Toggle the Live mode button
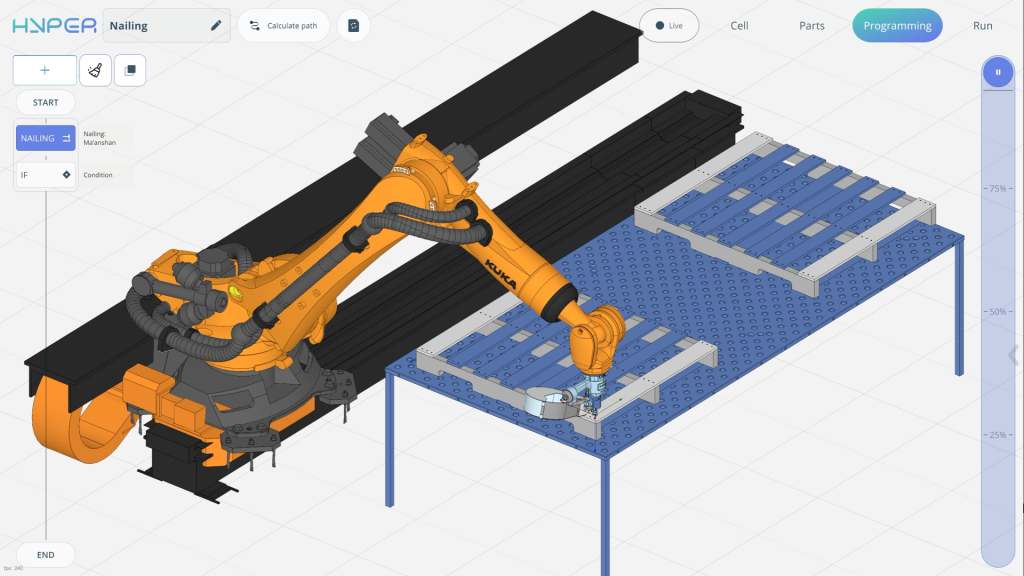The height and width of the screenshot is (576, 1024). click(x=669, y=26)
